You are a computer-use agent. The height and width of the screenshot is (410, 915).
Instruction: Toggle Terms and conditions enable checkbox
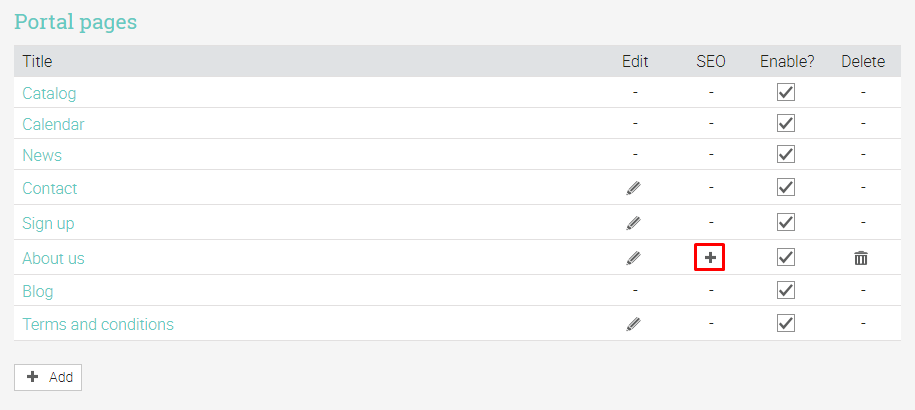786,323
